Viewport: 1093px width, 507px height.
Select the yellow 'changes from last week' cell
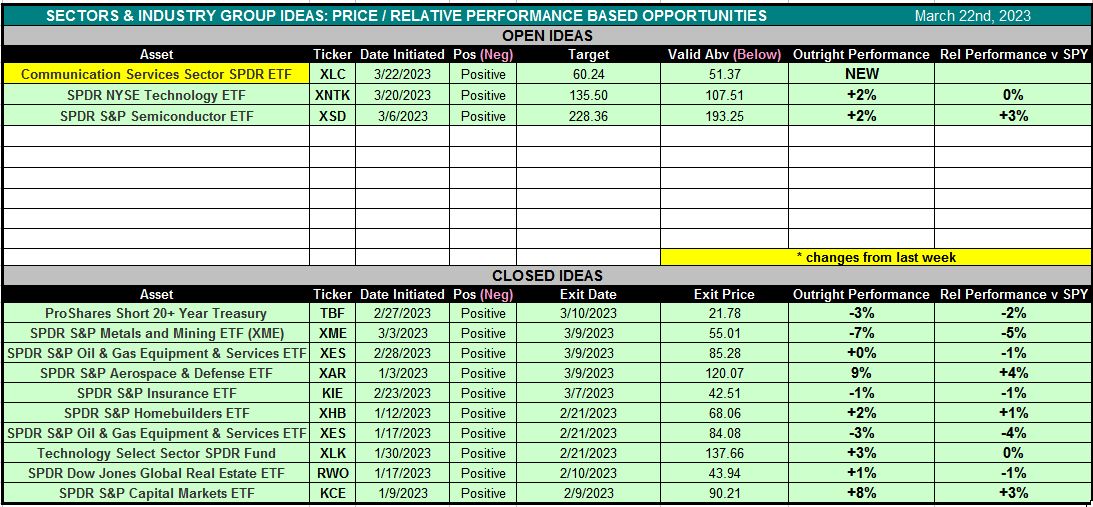(x=875, y=257)
